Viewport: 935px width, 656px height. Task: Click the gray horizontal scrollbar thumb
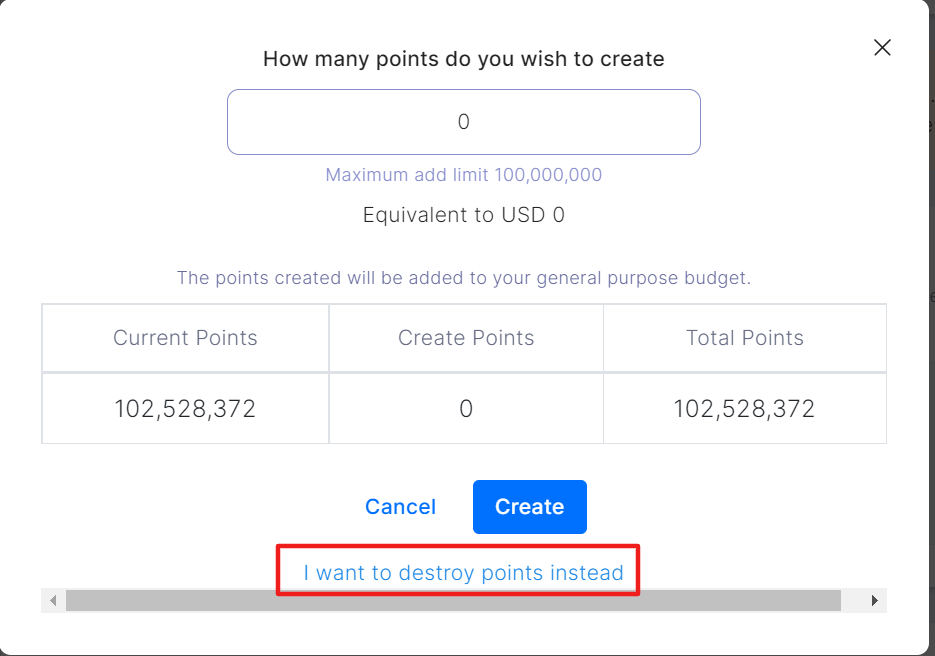click(450, 601)
